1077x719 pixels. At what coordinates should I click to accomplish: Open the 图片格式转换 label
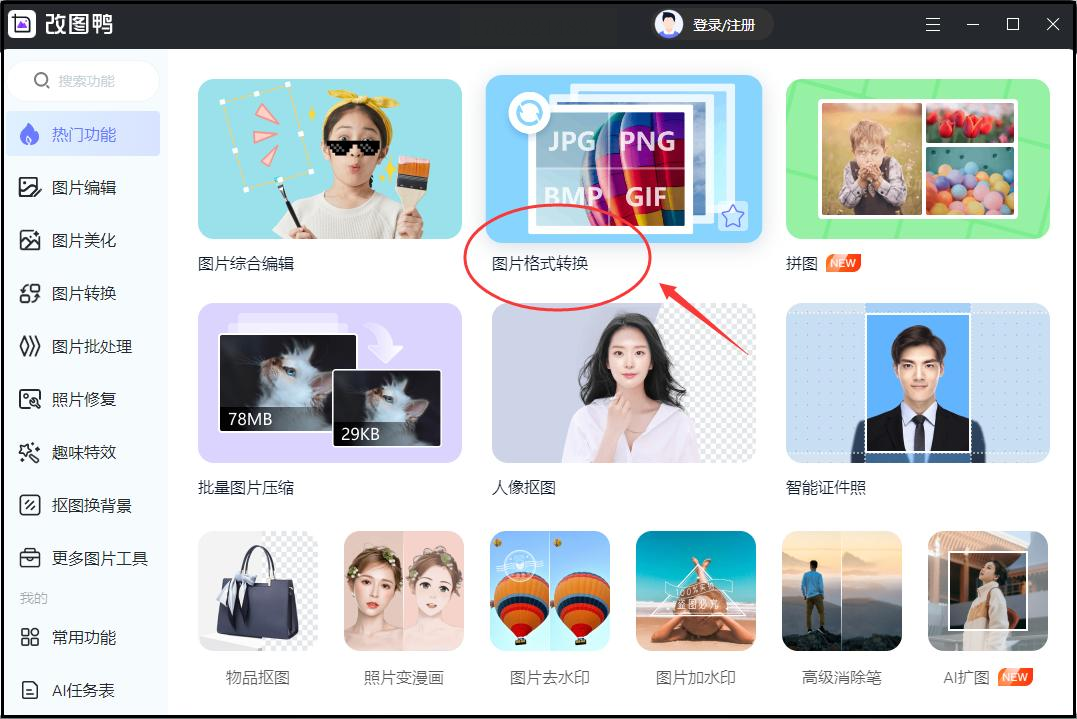pos(540,264)
